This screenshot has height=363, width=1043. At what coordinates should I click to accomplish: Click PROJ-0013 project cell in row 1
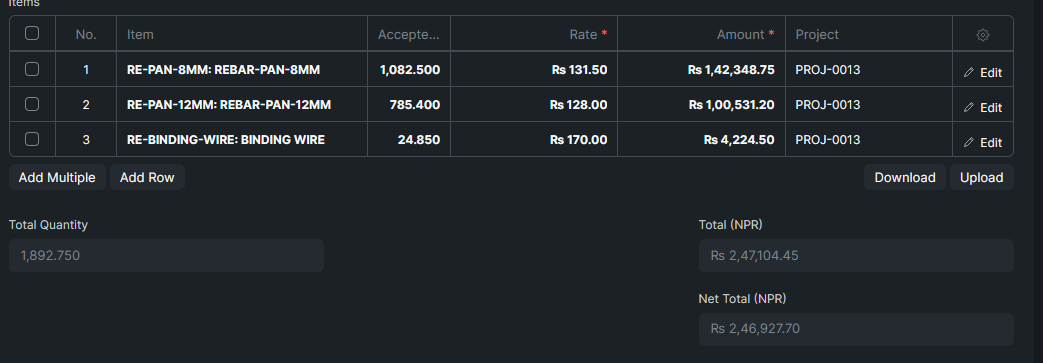point(869,69)
